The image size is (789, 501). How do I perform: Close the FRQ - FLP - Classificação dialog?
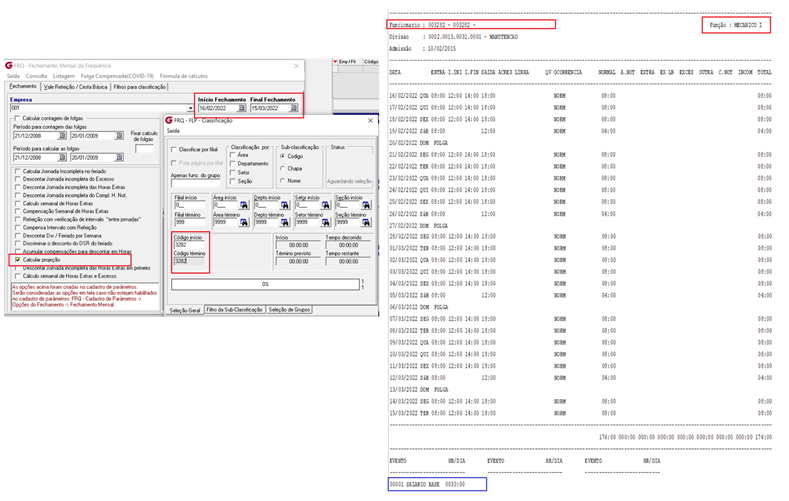click(x=370, y=121)
